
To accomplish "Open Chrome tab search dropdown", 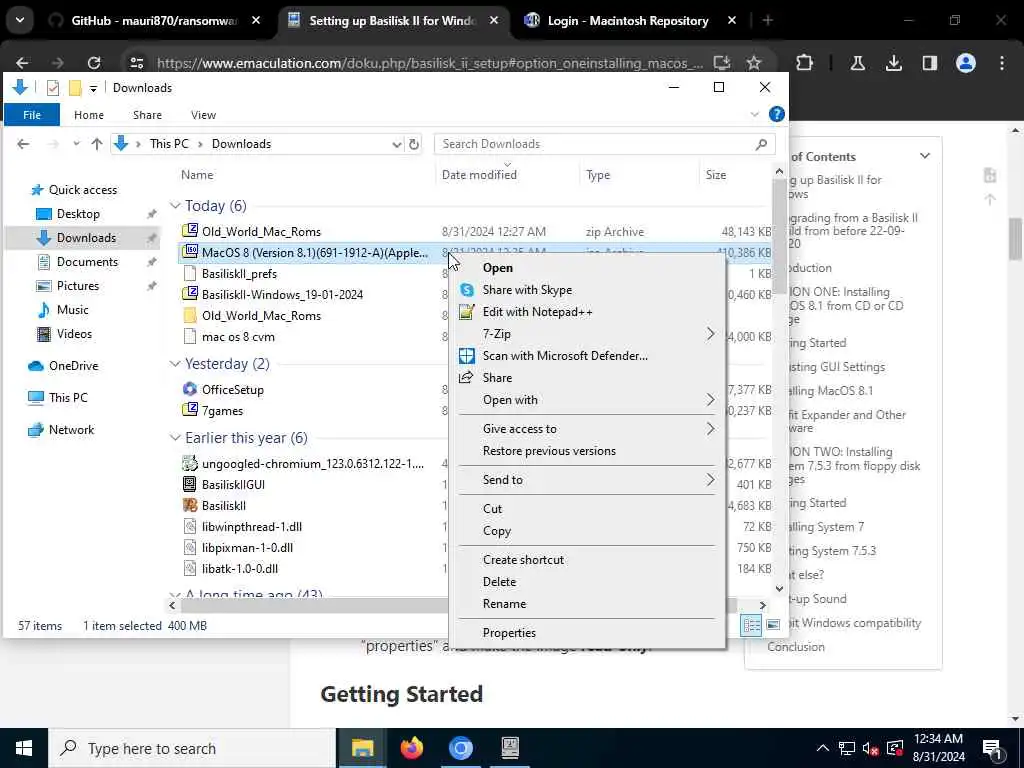I will (x=20, y=20).
